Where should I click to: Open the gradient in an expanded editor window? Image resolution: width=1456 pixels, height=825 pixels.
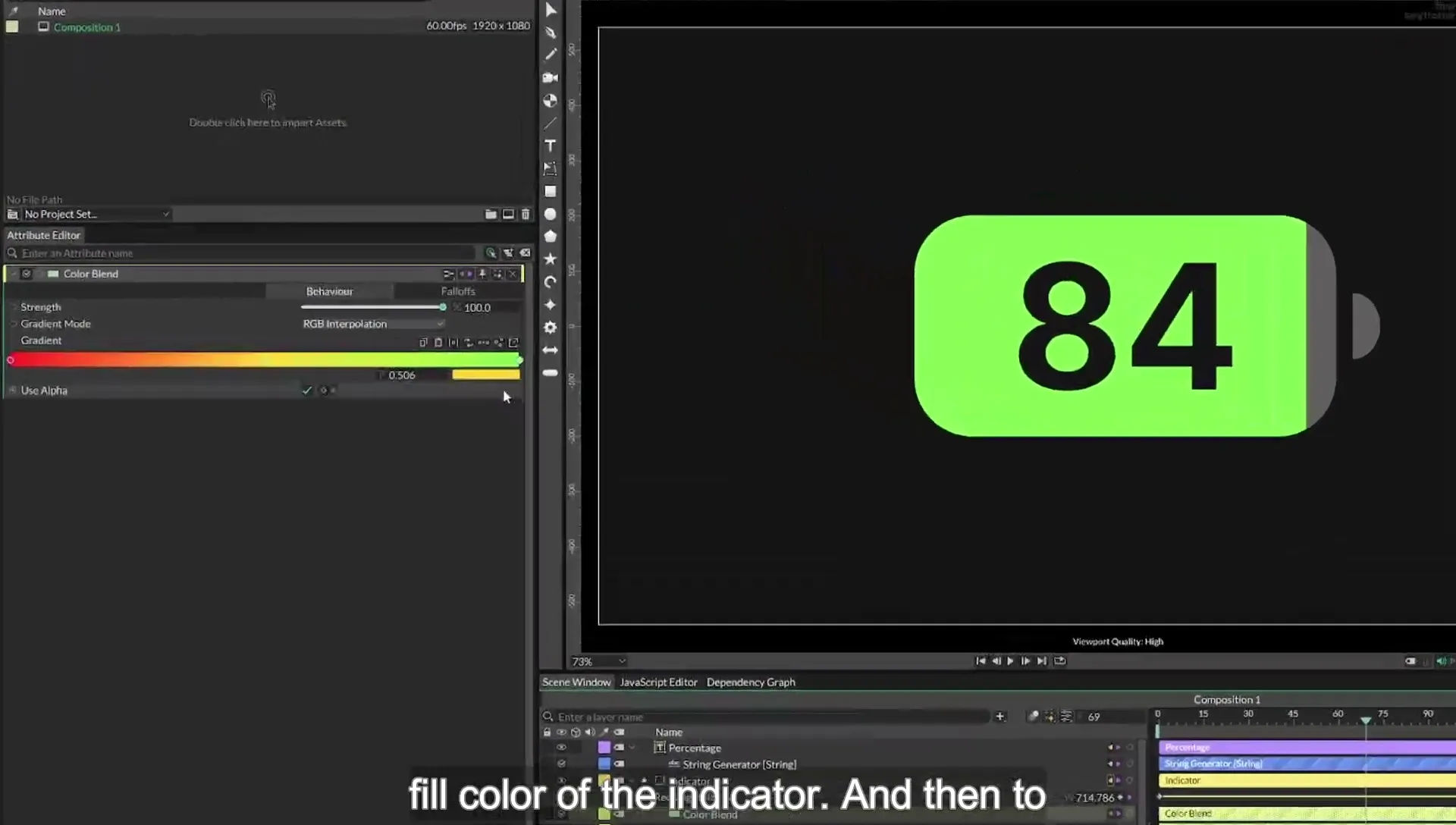[513, 343]
